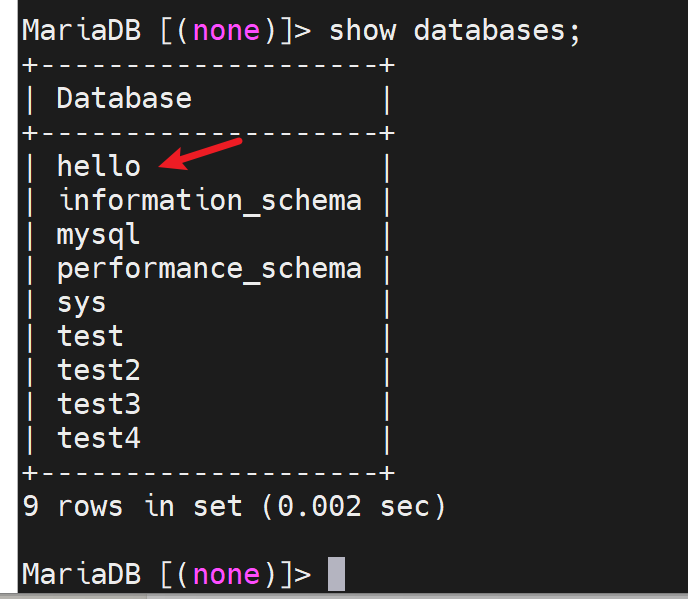Screen dimensions: 688x599
Task: Click the block cursor at the prompt
Action: [x=336, y=575]
